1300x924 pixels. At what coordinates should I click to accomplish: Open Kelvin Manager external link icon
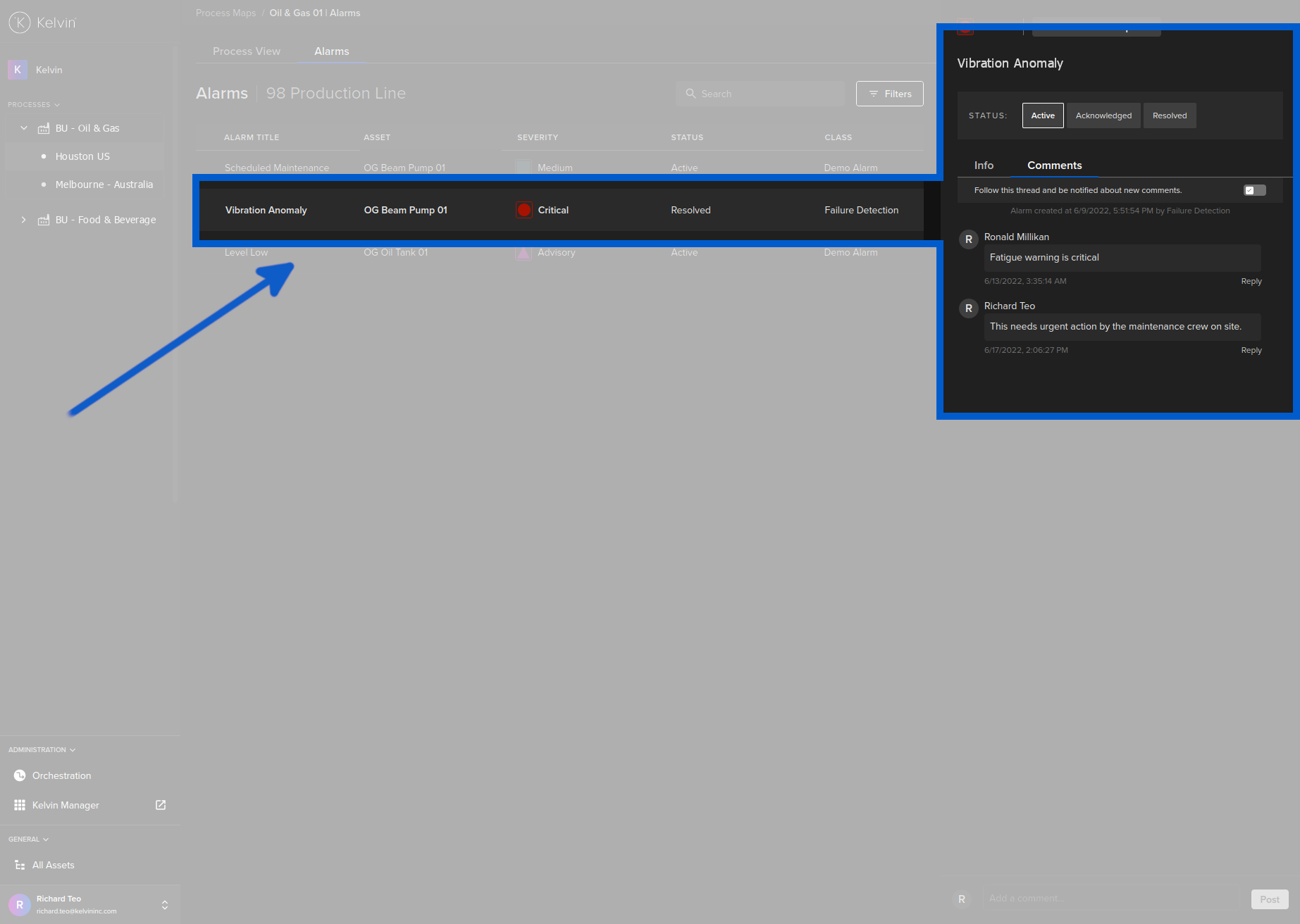161,805
